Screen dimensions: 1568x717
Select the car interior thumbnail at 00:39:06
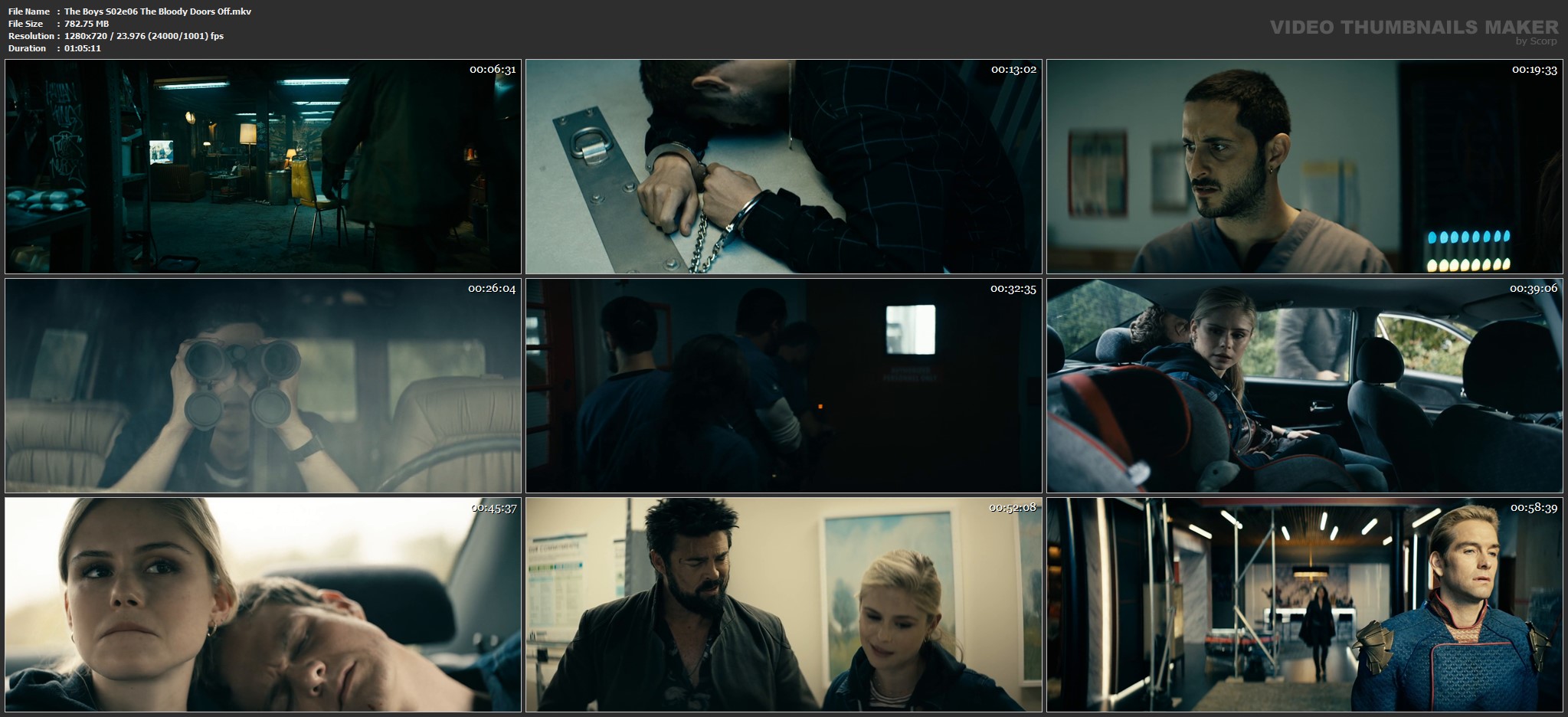[x=1304, y=385]
